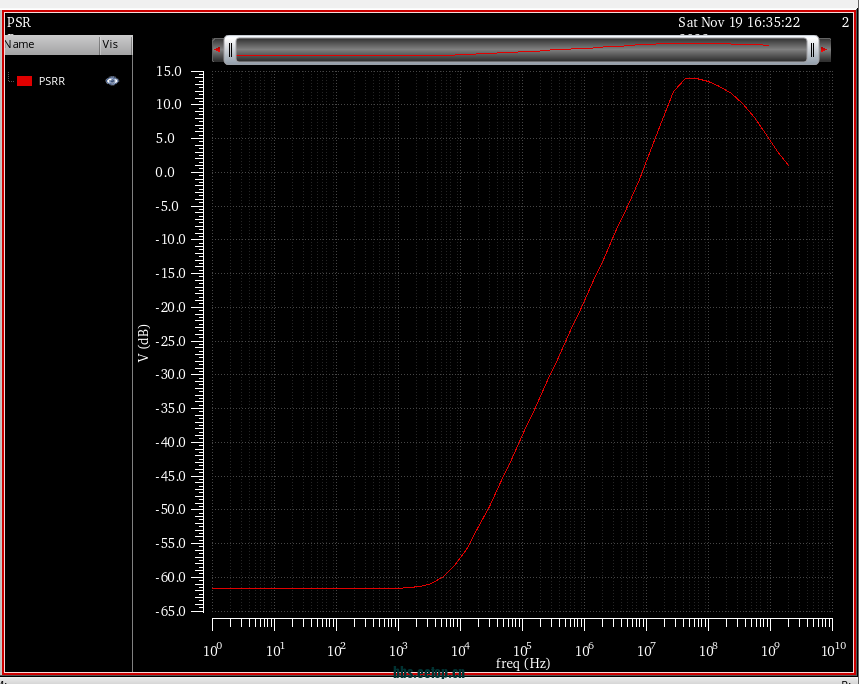Screen dimensions: 859x684
Task: Click the 15.0 y-axis tick label
Action: (169, 71)
